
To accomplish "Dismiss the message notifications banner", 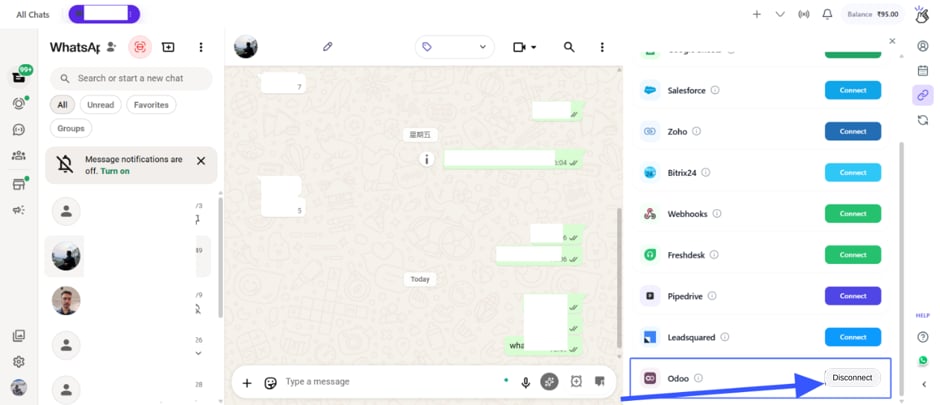I will click(x=201, y=161).
